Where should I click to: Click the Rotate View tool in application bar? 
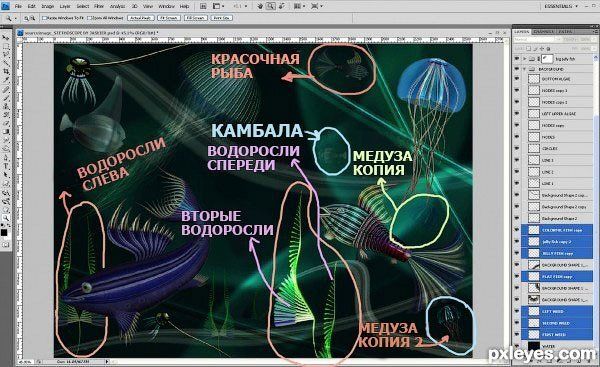pos(282,6)
